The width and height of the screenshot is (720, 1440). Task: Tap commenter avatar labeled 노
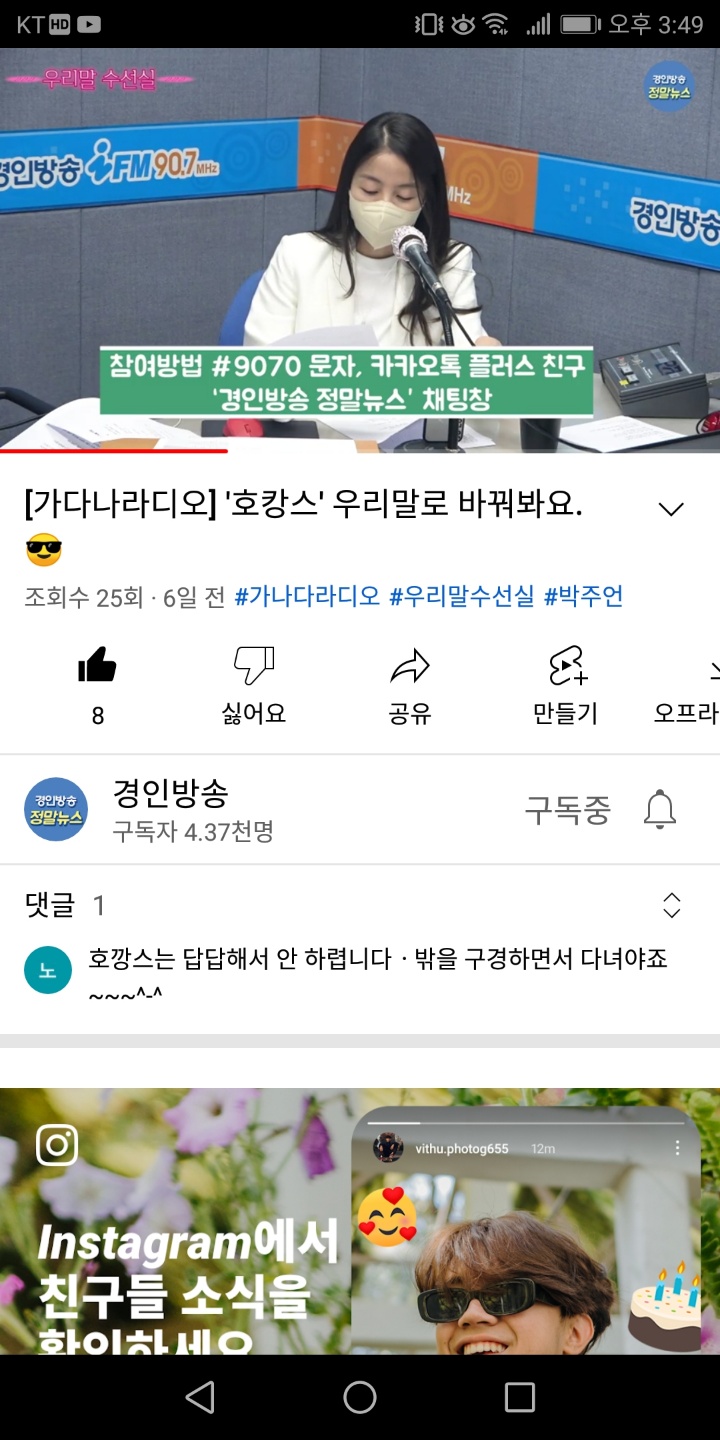[48, 970]
